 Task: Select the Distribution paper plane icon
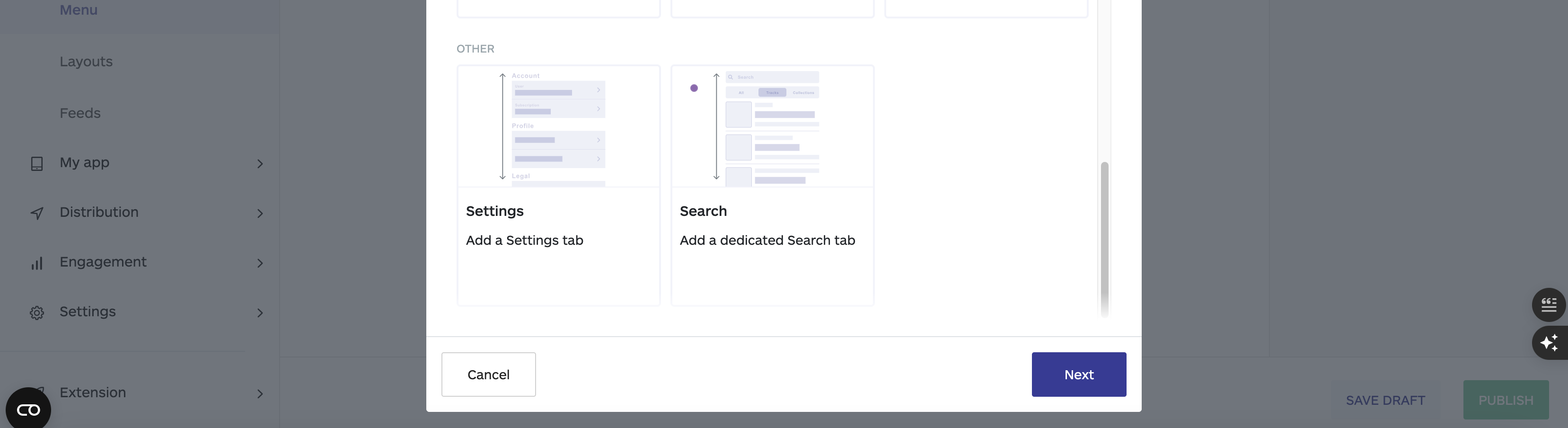(x=37, y=213)
